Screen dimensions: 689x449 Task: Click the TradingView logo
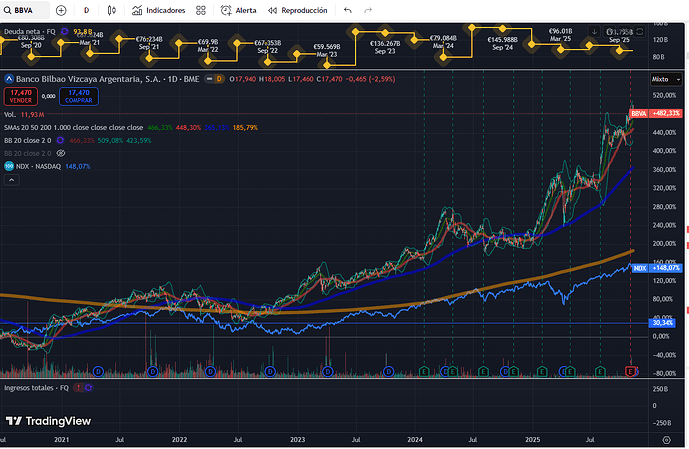(49, 421)
